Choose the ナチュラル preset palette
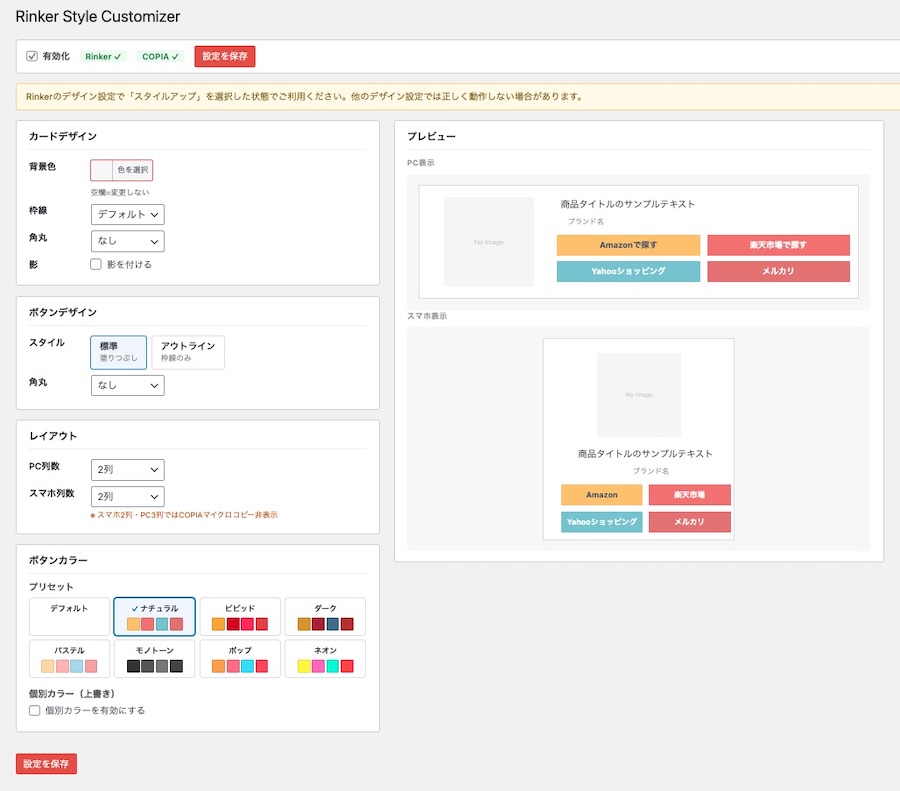Screen dimensions: 900x791 [x=155, y=616]
